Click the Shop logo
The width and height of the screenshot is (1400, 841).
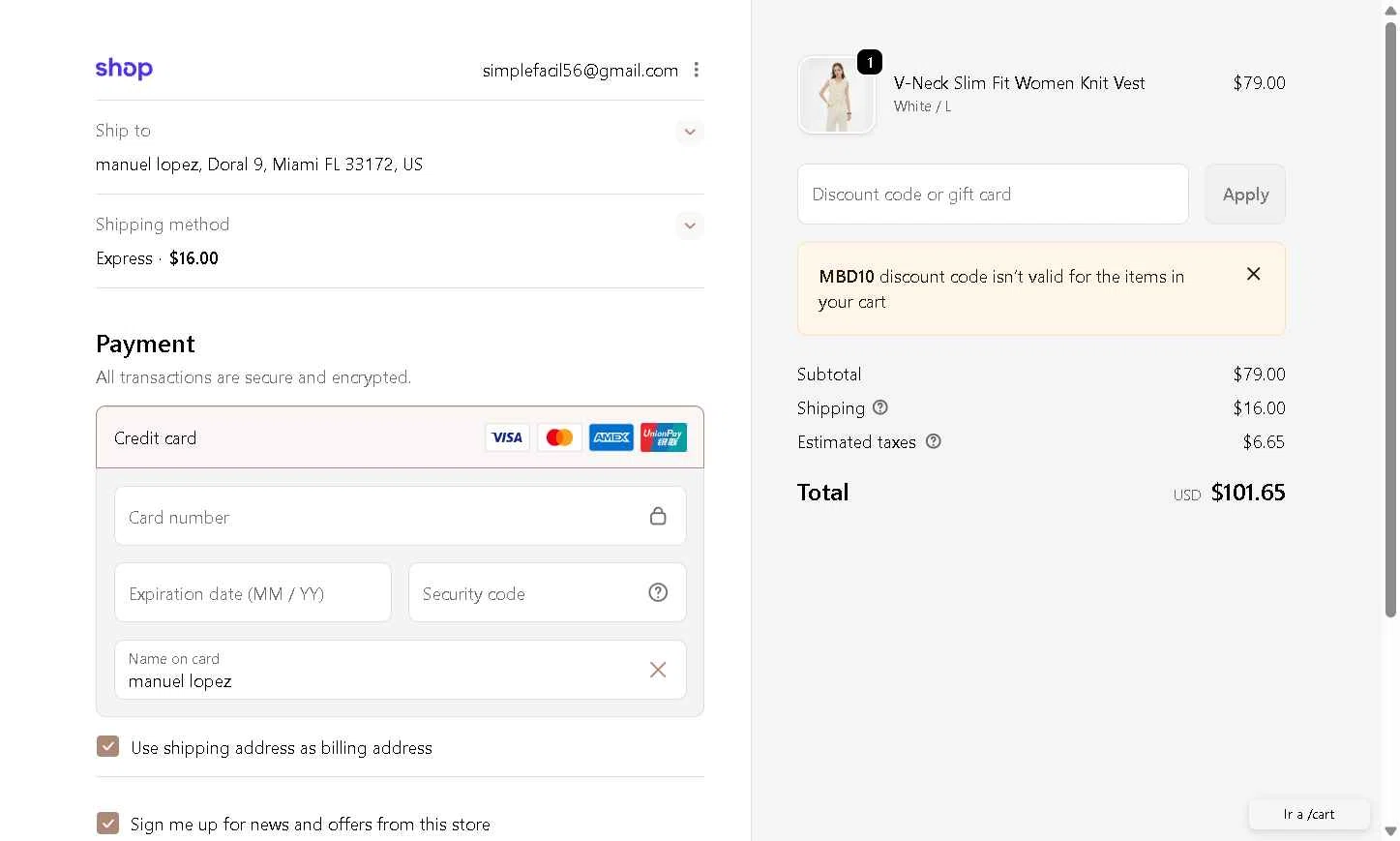(x=124, y=69)
